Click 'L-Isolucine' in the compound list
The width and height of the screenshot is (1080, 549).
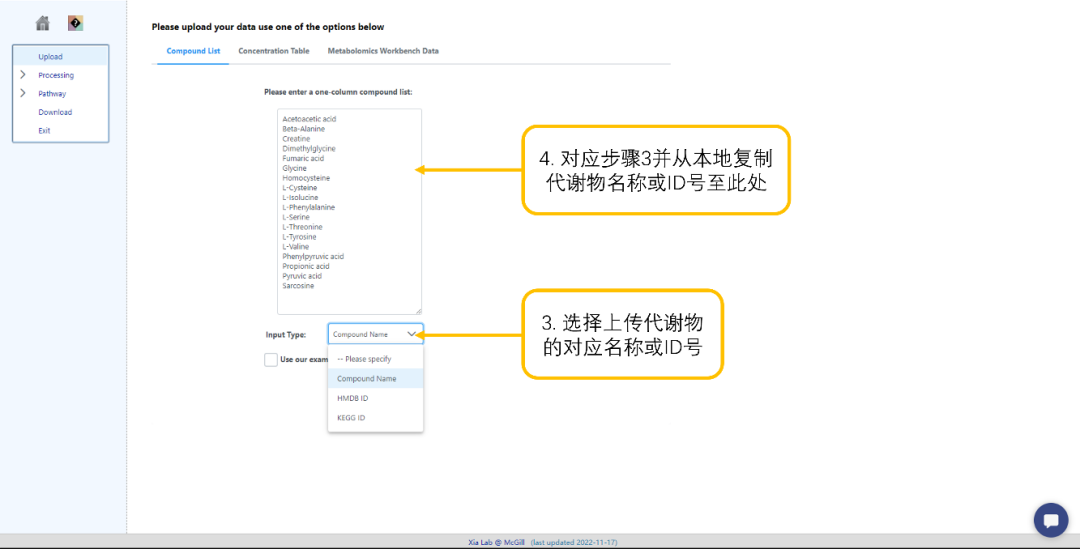tap(300, 198)
